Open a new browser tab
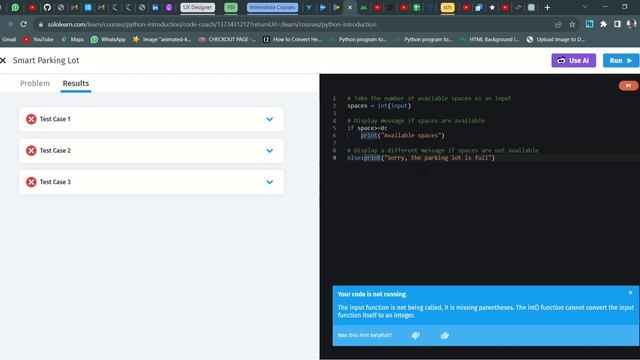The width and height of the screenshot is (640, 360). (x=547, y=7)
